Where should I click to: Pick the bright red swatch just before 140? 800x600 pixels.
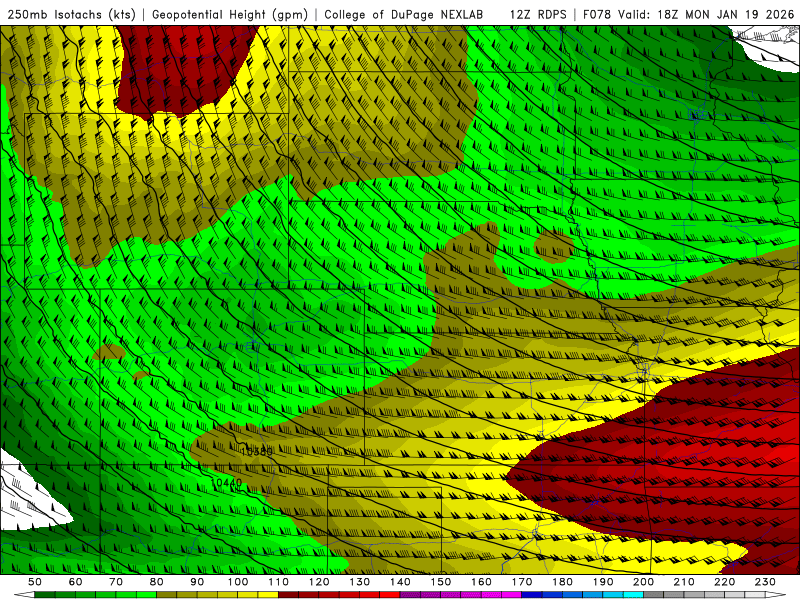[x=390, y=595]
